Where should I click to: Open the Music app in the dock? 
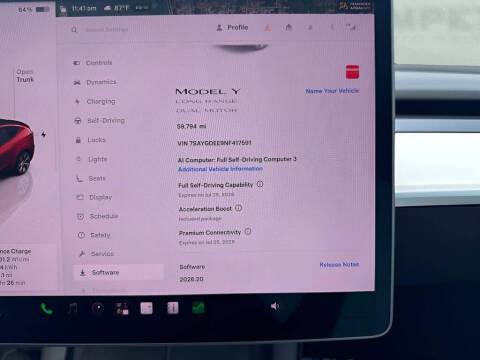tap(73, 308)
